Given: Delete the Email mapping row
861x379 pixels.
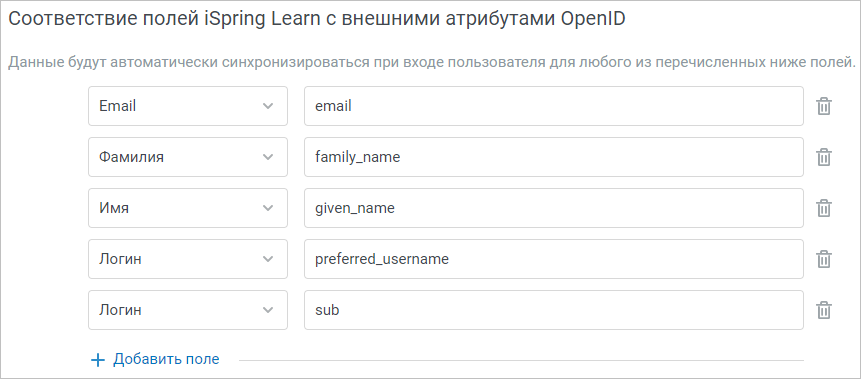Looking at the screenshot, I should [x=823, y=106].
